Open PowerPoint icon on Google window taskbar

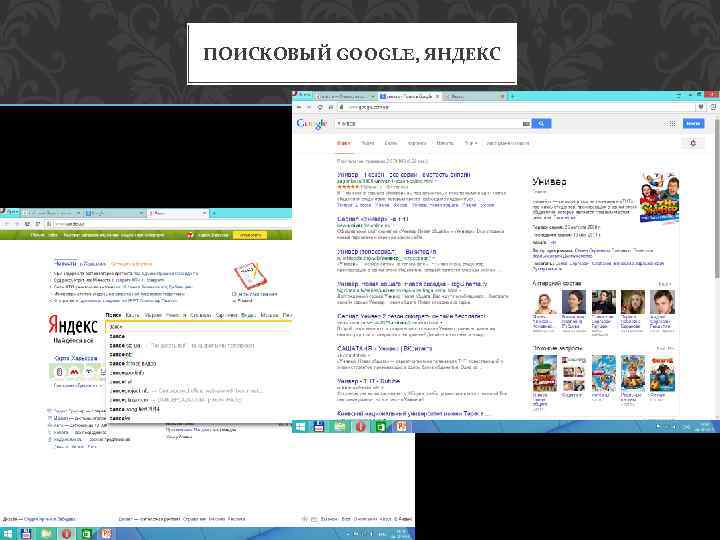click(401, 427)
